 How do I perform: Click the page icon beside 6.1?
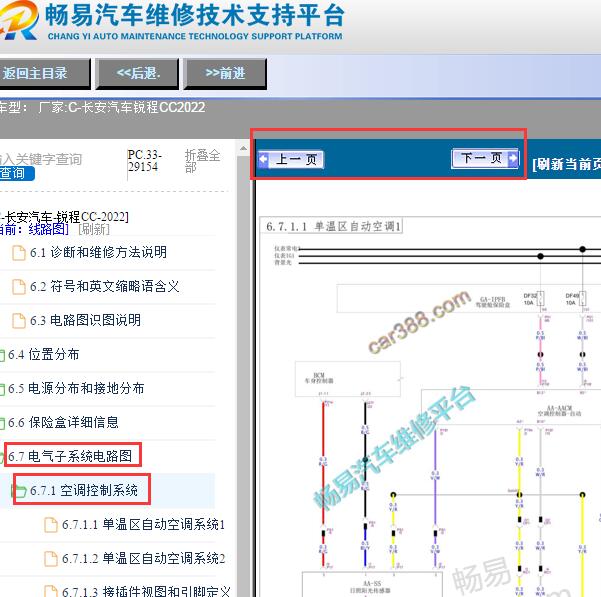(19, 253)
